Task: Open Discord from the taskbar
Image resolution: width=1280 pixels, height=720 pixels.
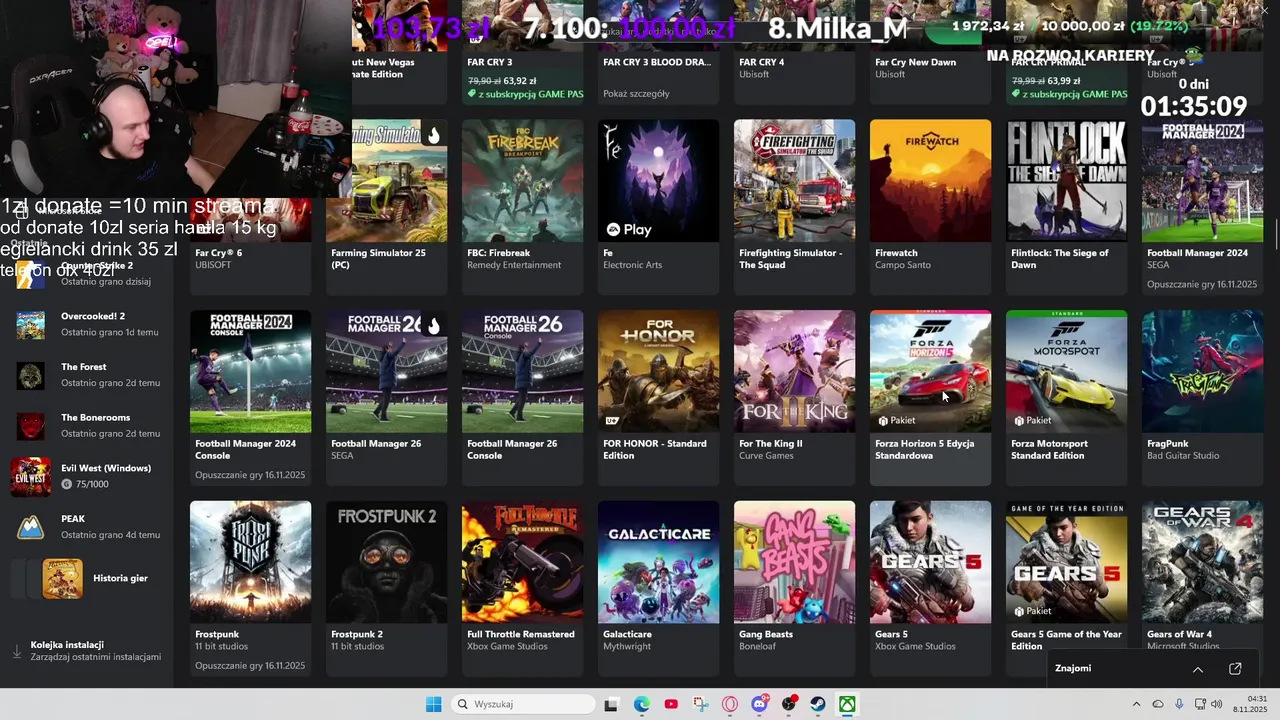Action: pos(759,704)
